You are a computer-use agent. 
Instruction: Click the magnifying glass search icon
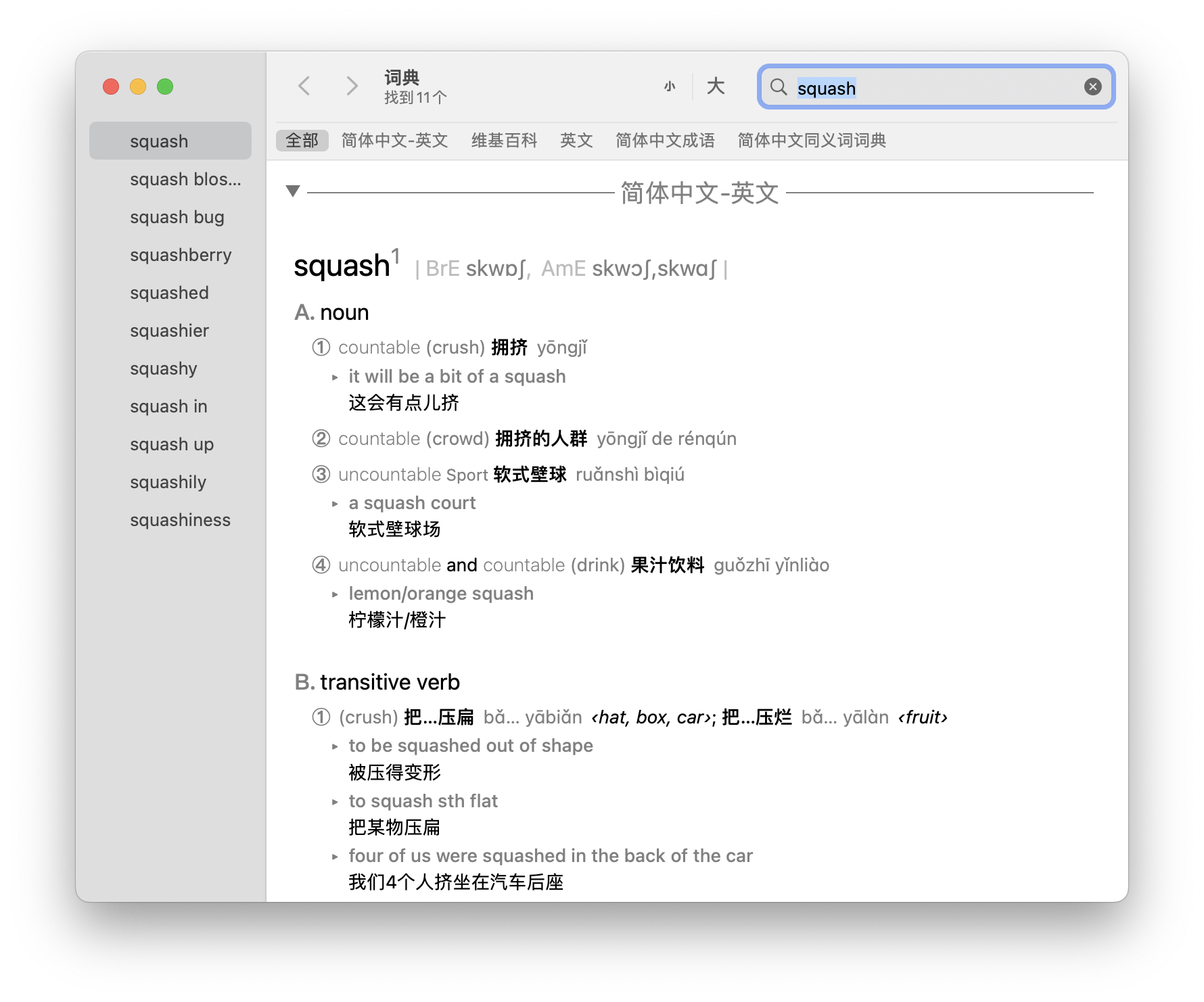click(779, 87)
